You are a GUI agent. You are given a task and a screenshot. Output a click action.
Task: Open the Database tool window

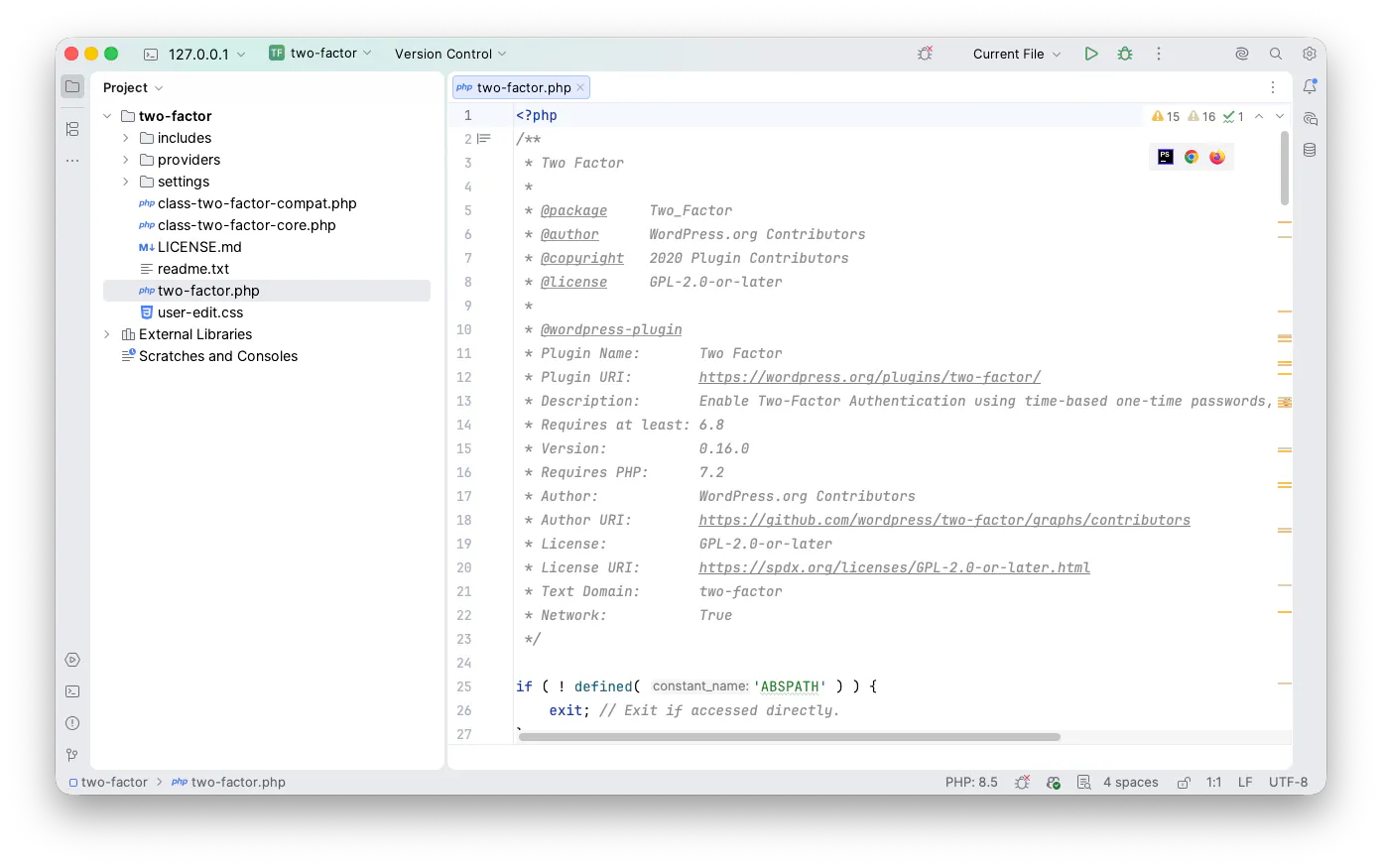click(x=1310, y=150)
